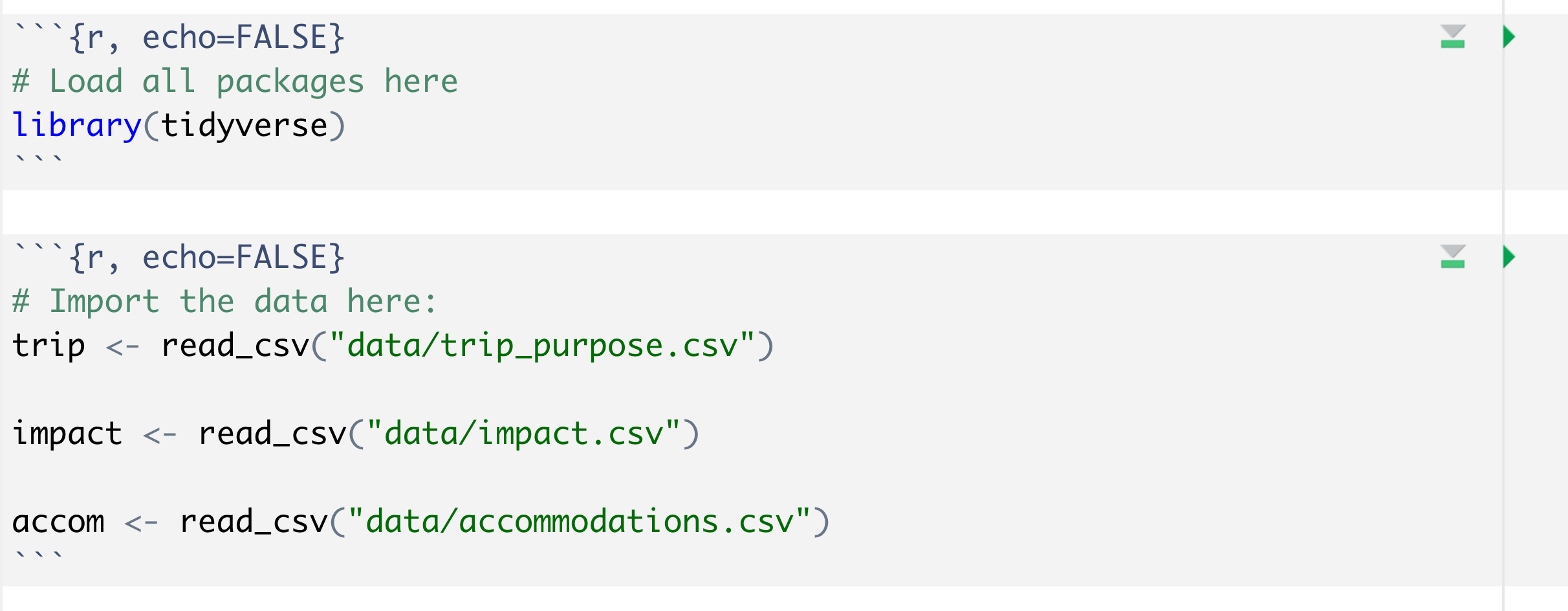Run the data import code chunk
1568x611 pixels.
coord(1509,257)
